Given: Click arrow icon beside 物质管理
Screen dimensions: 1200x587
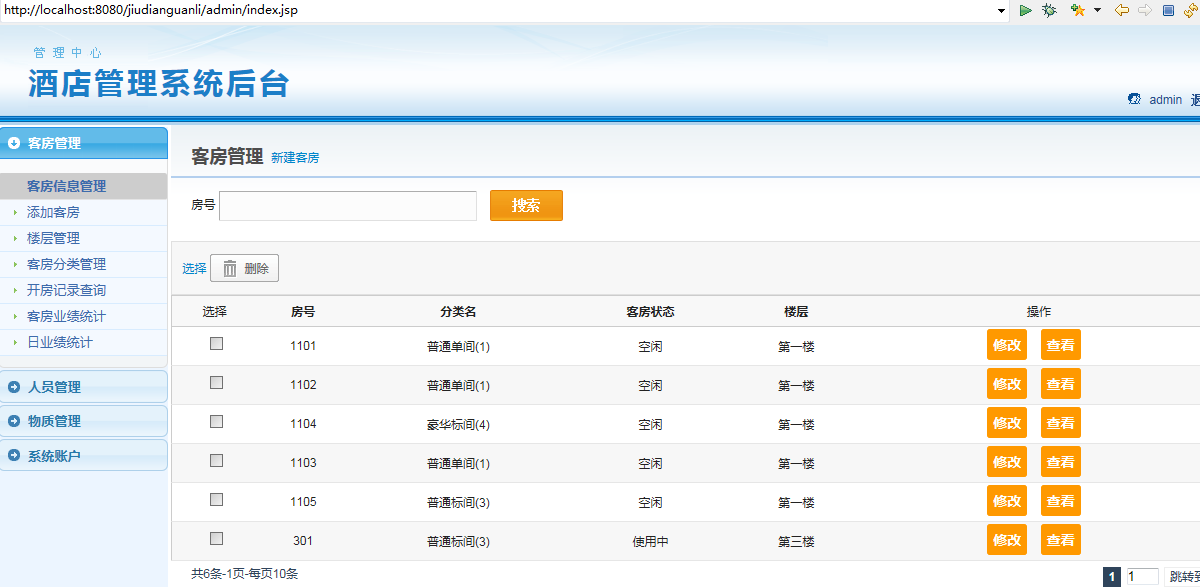Looking at the screenshot, I should (14, 421).
